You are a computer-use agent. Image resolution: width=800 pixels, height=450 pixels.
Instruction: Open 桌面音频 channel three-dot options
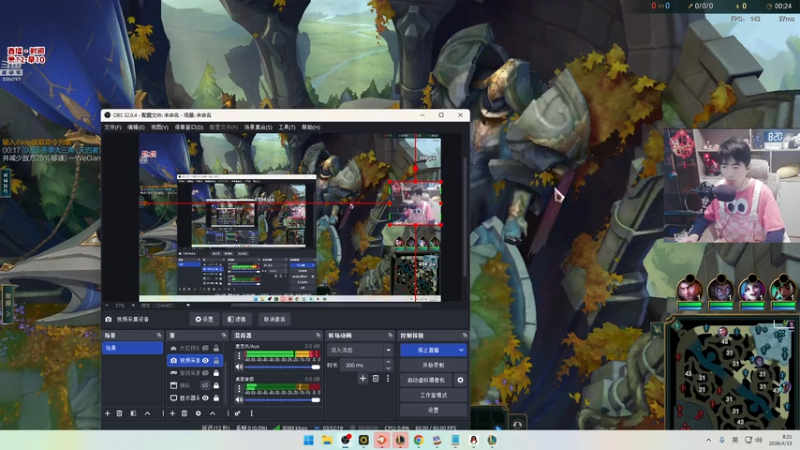tap(239, 388)
